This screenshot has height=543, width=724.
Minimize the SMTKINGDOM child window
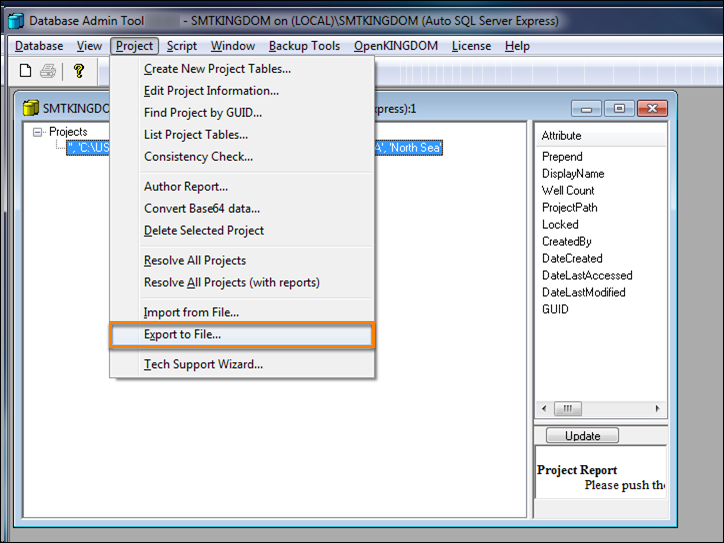[586, 109]
